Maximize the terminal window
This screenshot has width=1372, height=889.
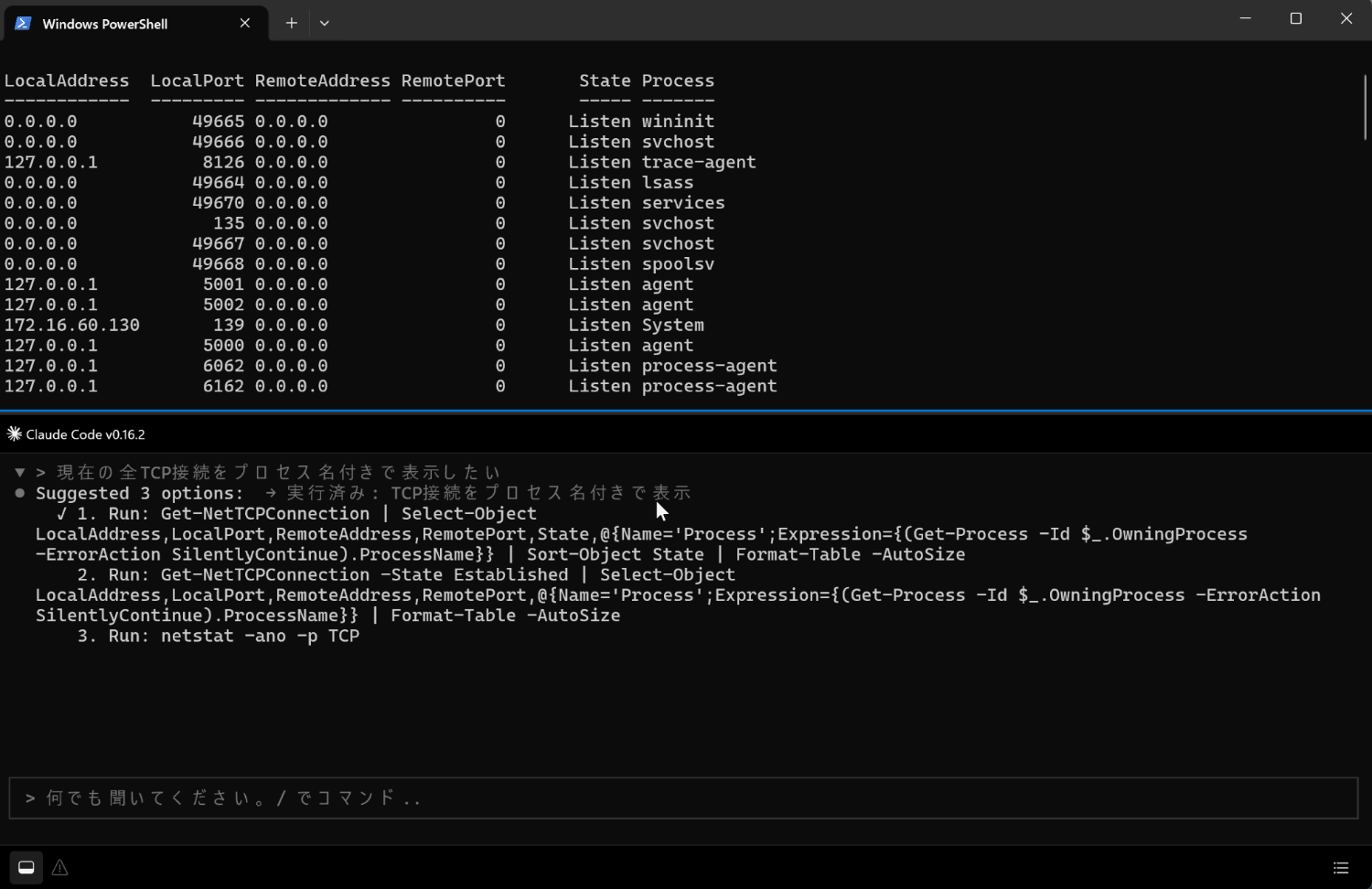click(x=1296, y=18)
